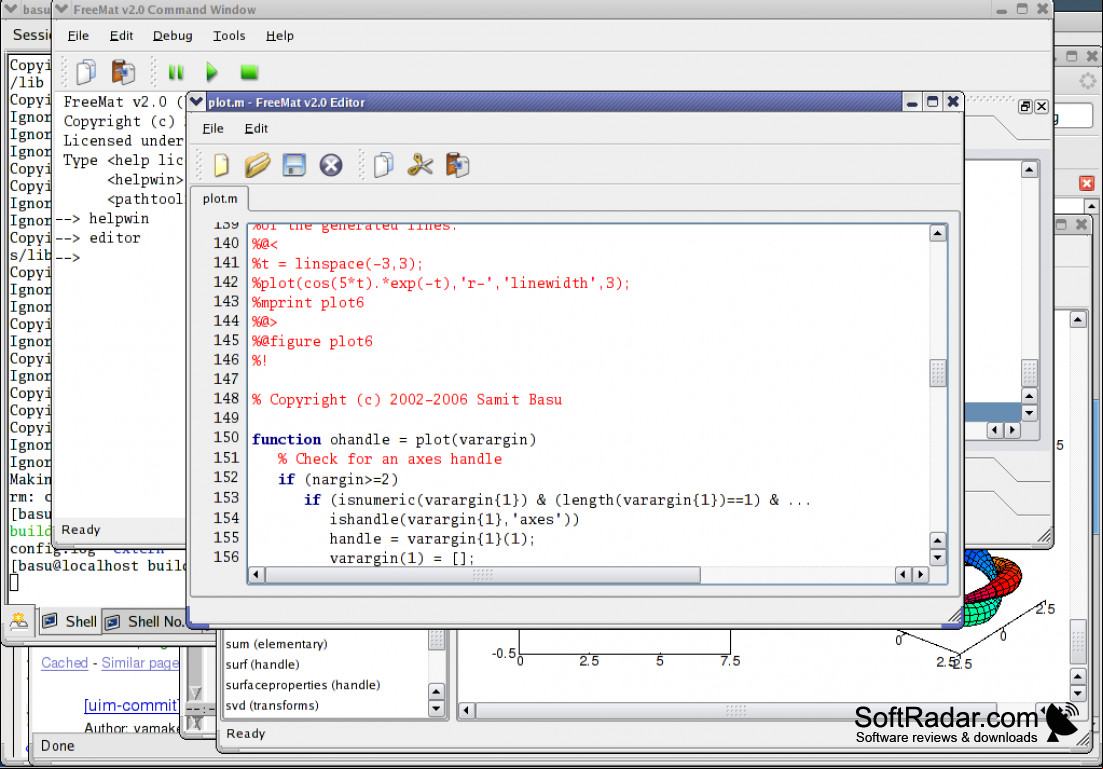
Task: Click the 'Ready' status in the Command Window
Action: pos(81,530)
